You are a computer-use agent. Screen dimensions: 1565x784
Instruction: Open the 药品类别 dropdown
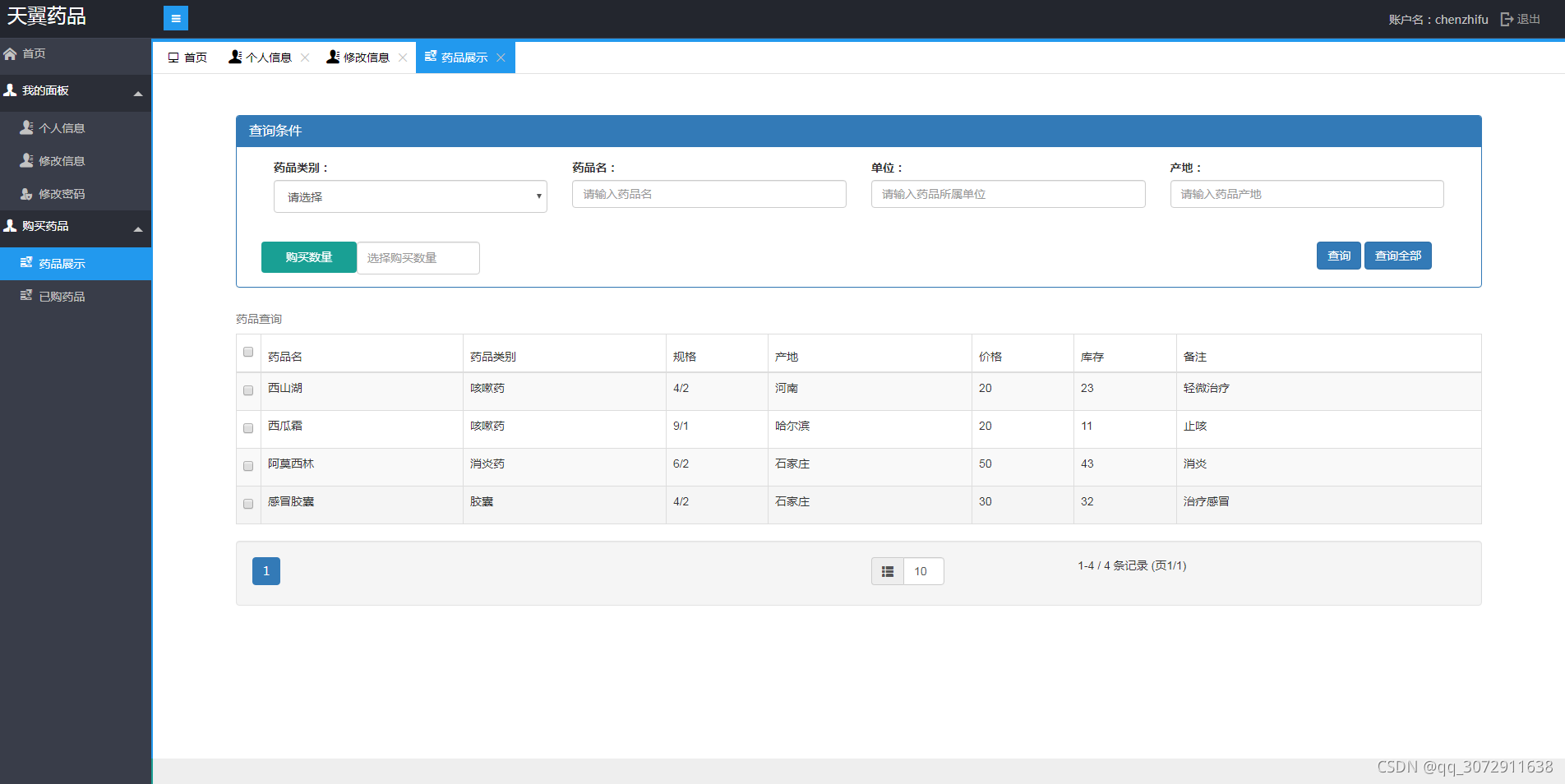410,196
